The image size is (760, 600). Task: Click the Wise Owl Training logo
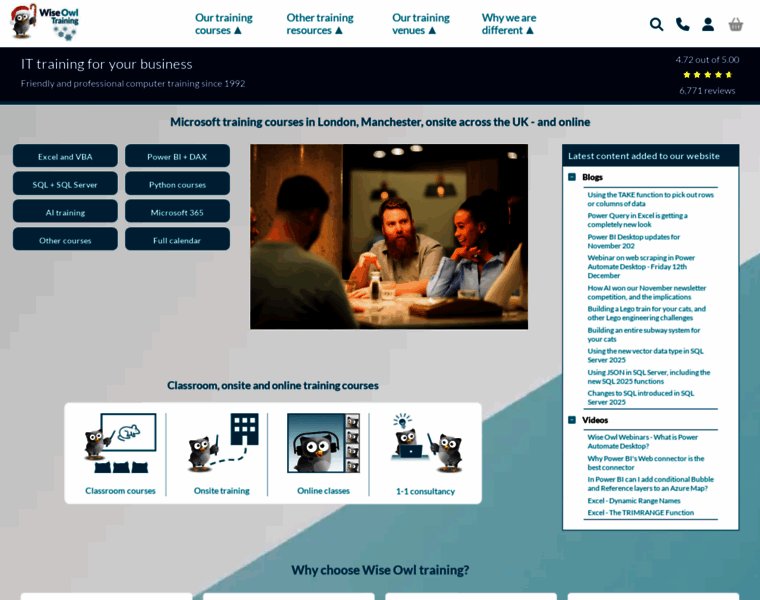click(45, 22)
